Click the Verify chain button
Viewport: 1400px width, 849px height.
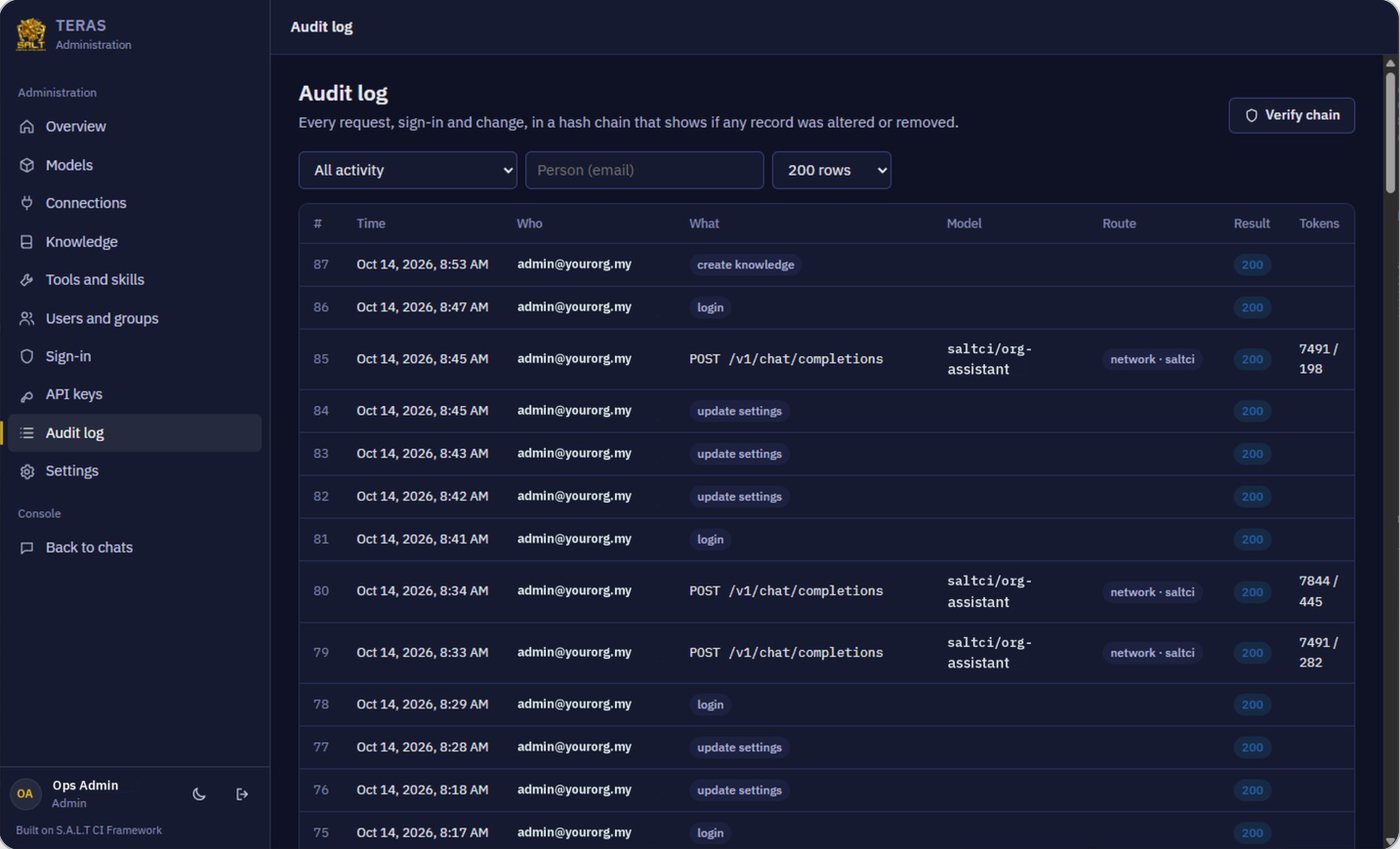[1291, 115]
